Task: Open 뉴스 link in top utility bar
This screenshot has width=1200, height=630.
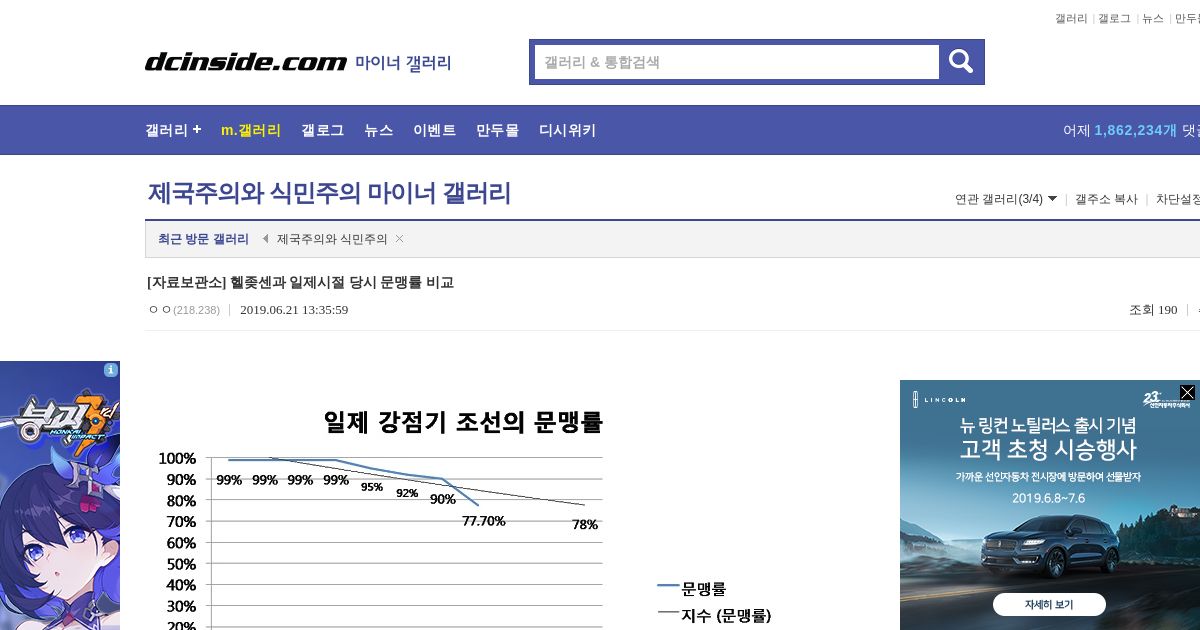Action: click(1153, 18)
